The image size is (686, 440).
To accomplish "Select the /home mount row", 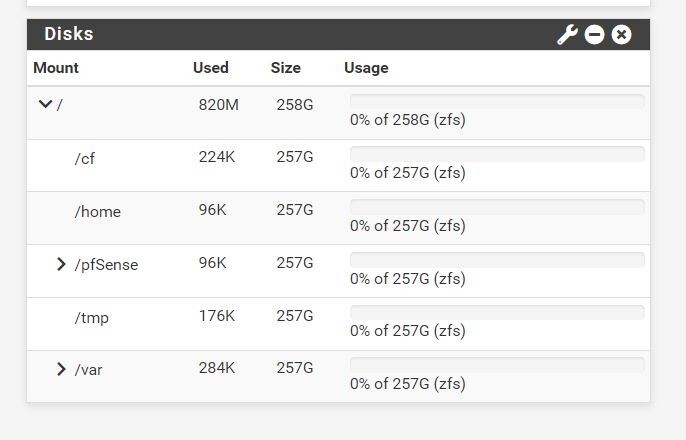I will [97, 211].
